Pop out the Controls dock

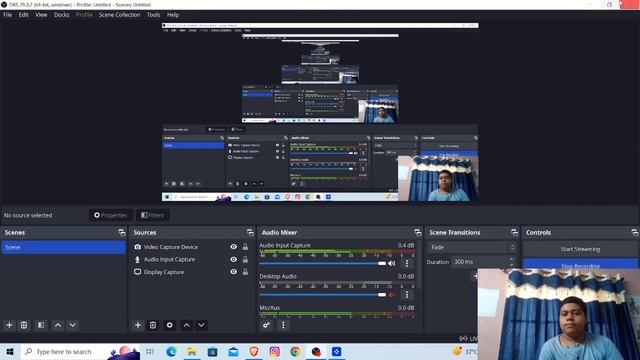634,232
